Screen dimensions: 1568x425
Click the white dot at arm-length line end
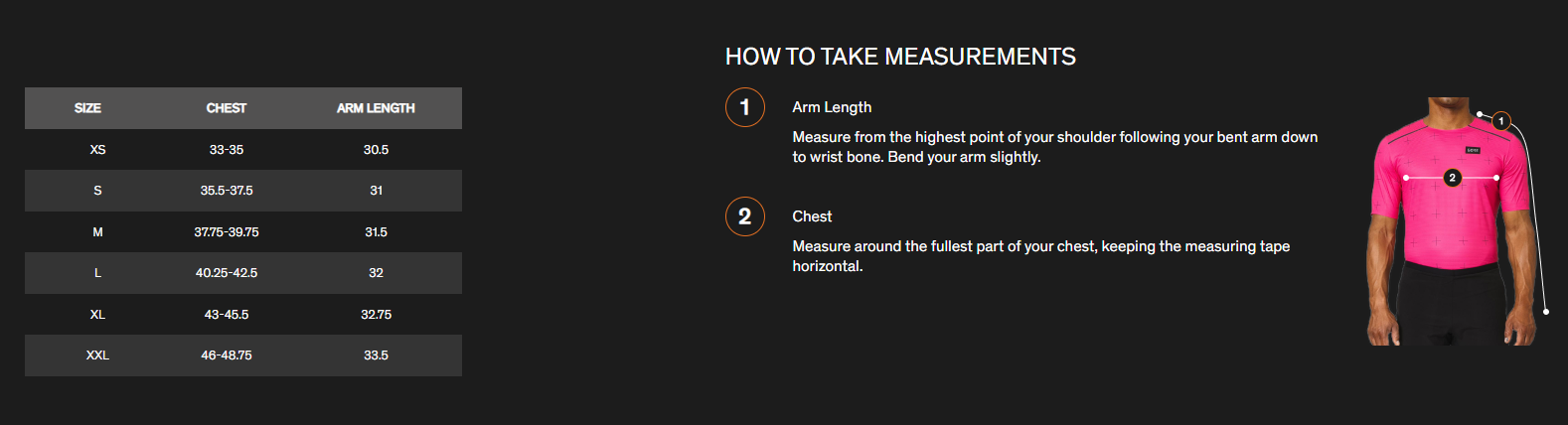[x=1546, y=312]
